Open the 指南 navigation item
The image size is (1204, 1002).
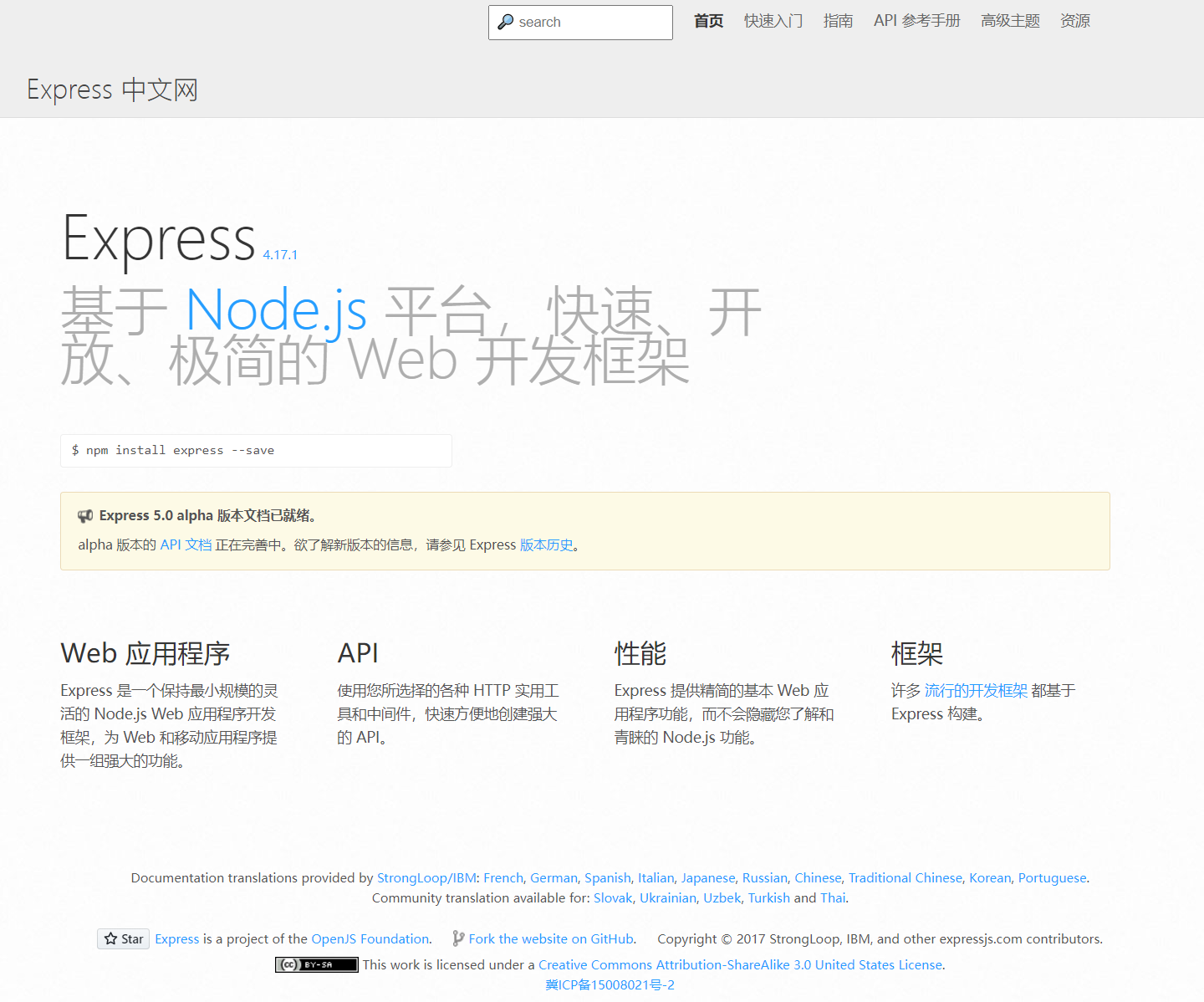[x=838, y=21]
